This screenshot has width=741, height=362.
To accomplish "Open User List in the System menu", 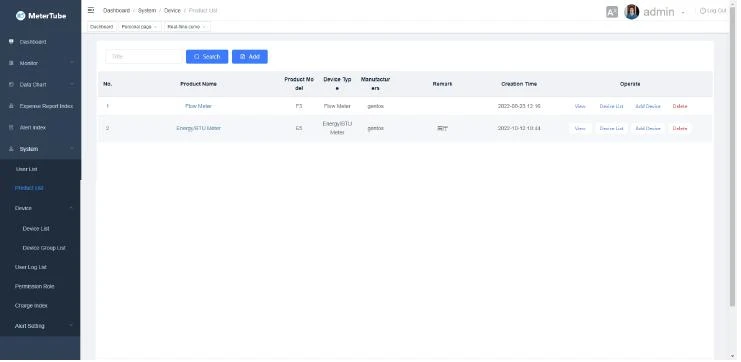I will (x=26, y=169).
